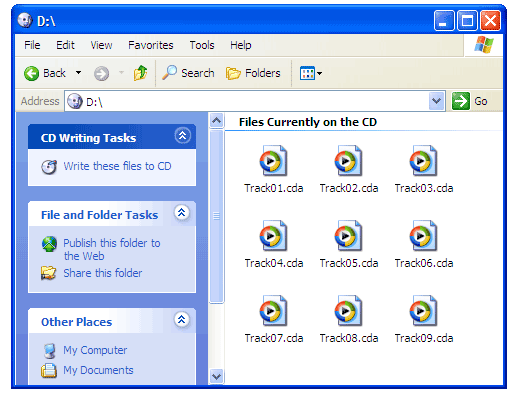Open the Help menu
This screenshot has width=527, height=399.
(x=241, y=45)
